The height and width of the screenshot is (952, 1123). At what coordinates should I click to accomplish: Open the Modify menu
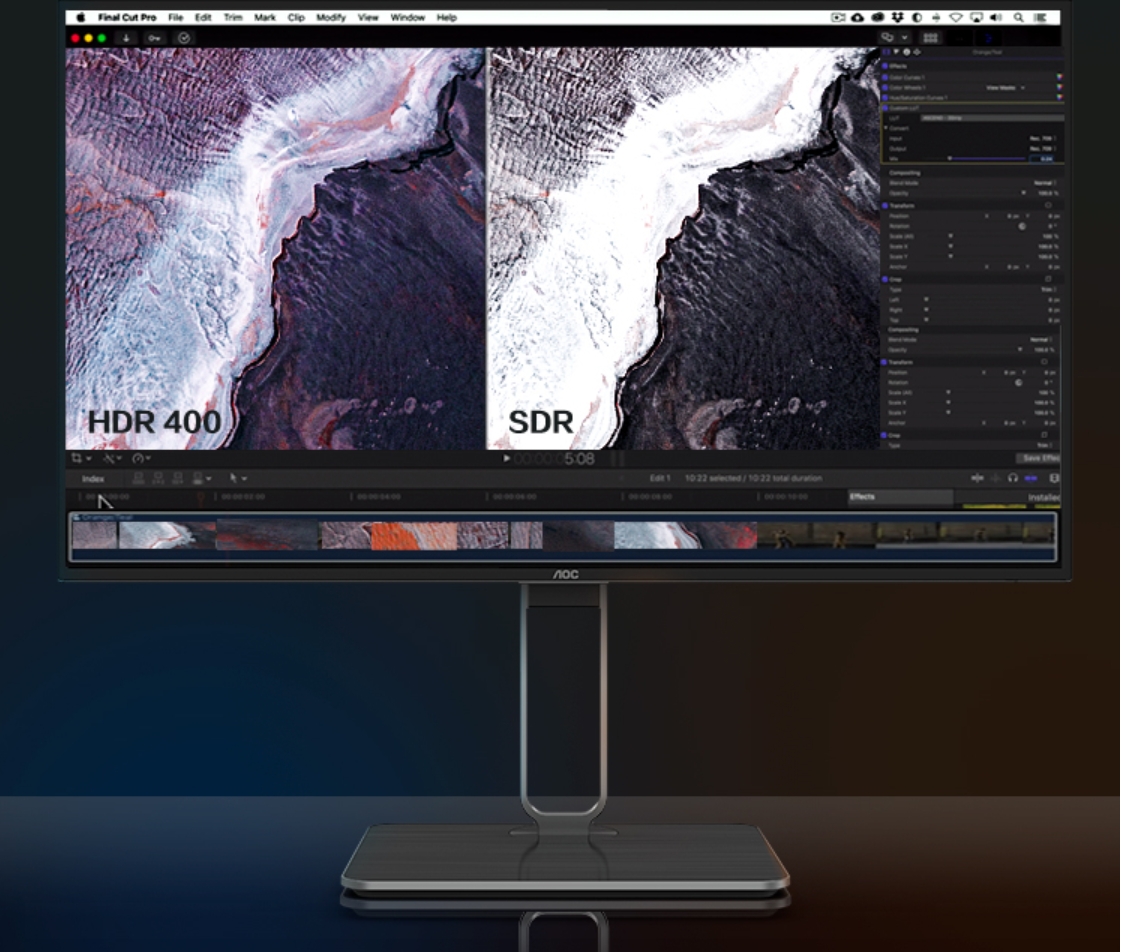(x=330, y=18)
